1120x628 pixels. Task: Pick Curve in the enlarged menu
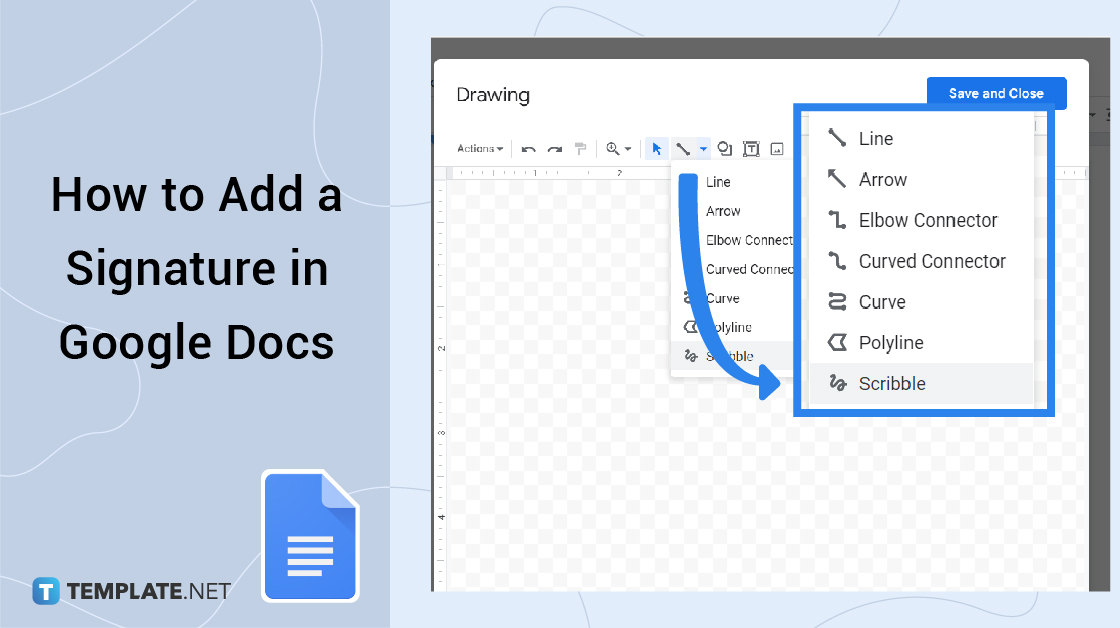pos(881,302)
